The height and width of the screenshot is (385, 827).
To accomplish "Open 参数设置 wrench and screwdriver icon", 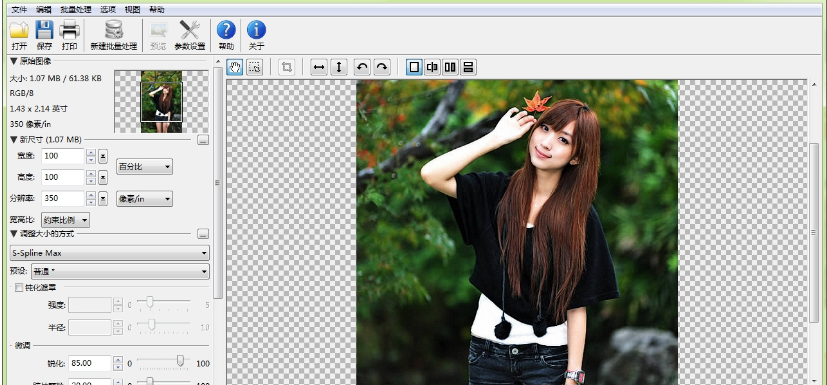I will [189, 30].
